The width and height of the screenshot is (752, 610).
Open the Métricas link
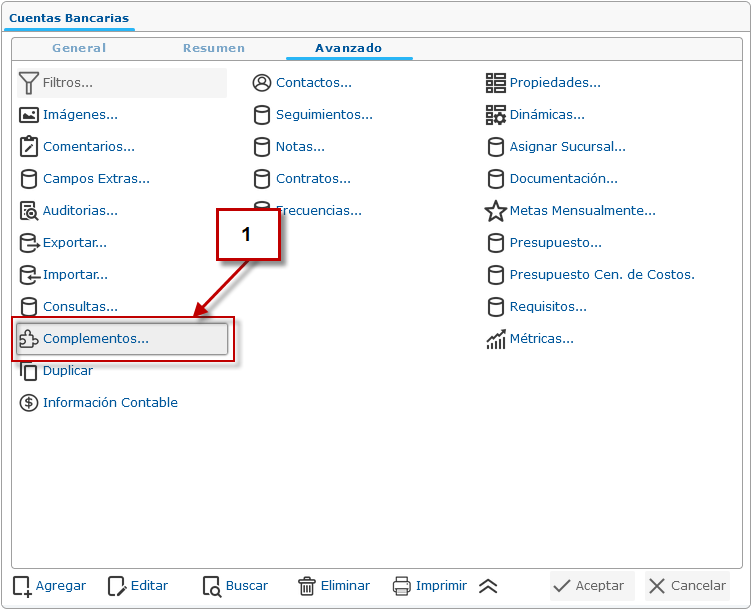coord(542,339)
